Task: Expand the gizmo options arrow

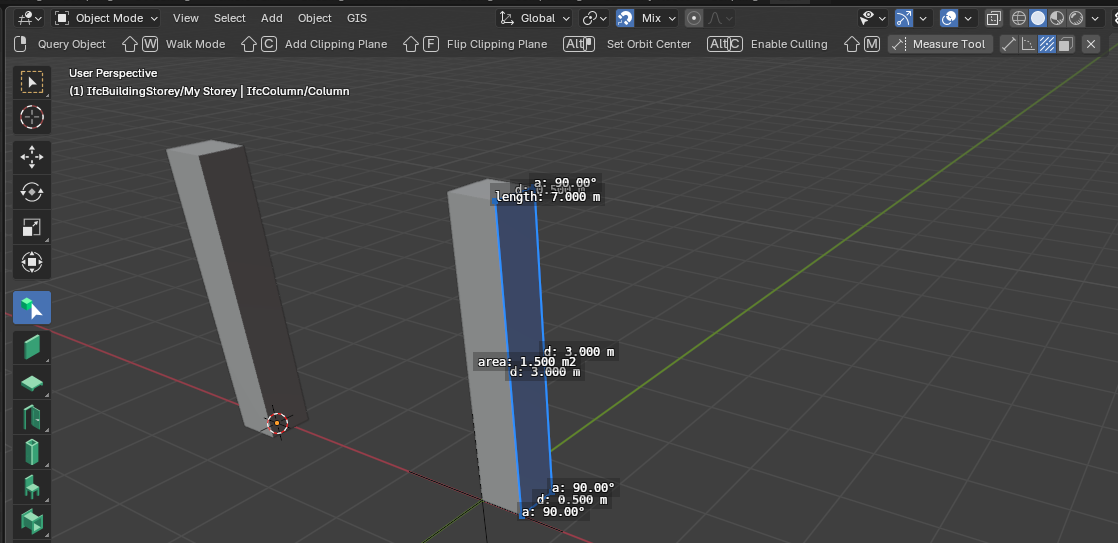Action: point(923,18)
